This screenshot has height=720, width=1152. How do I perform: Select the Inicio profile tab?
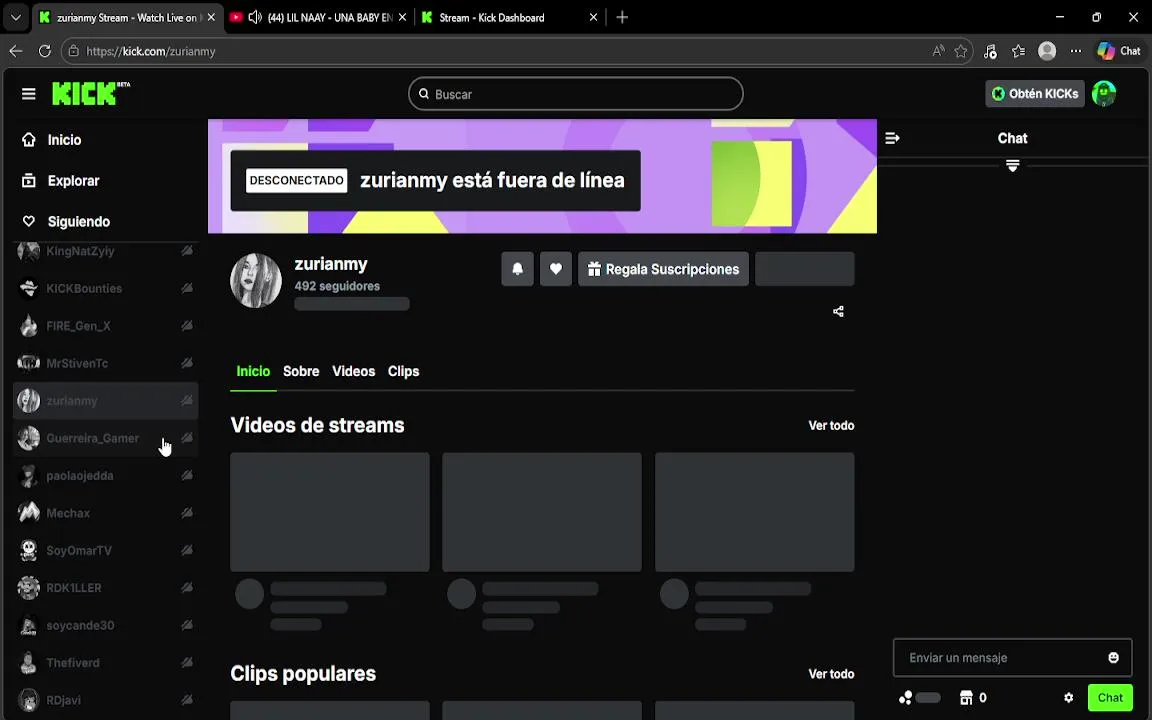253,371
